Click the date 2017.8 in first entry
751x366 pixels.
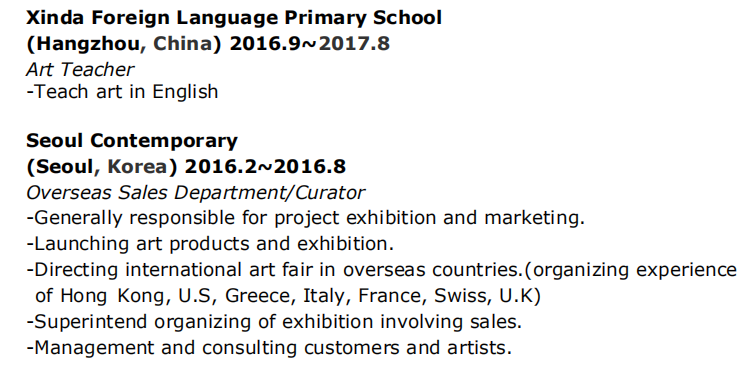354,44
